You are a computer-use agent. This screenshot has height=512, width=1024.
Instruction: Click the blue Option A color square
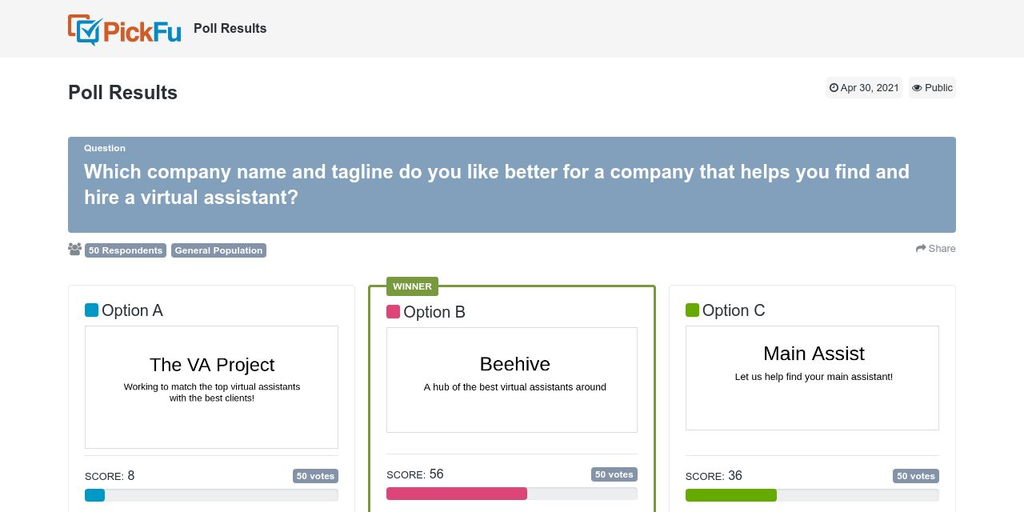(x=91, y=310)
